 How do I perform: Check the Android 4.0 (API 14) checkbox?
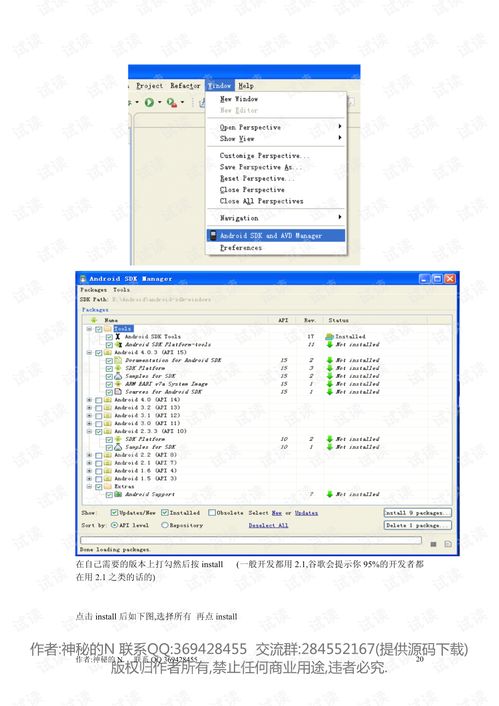(99, 400)
